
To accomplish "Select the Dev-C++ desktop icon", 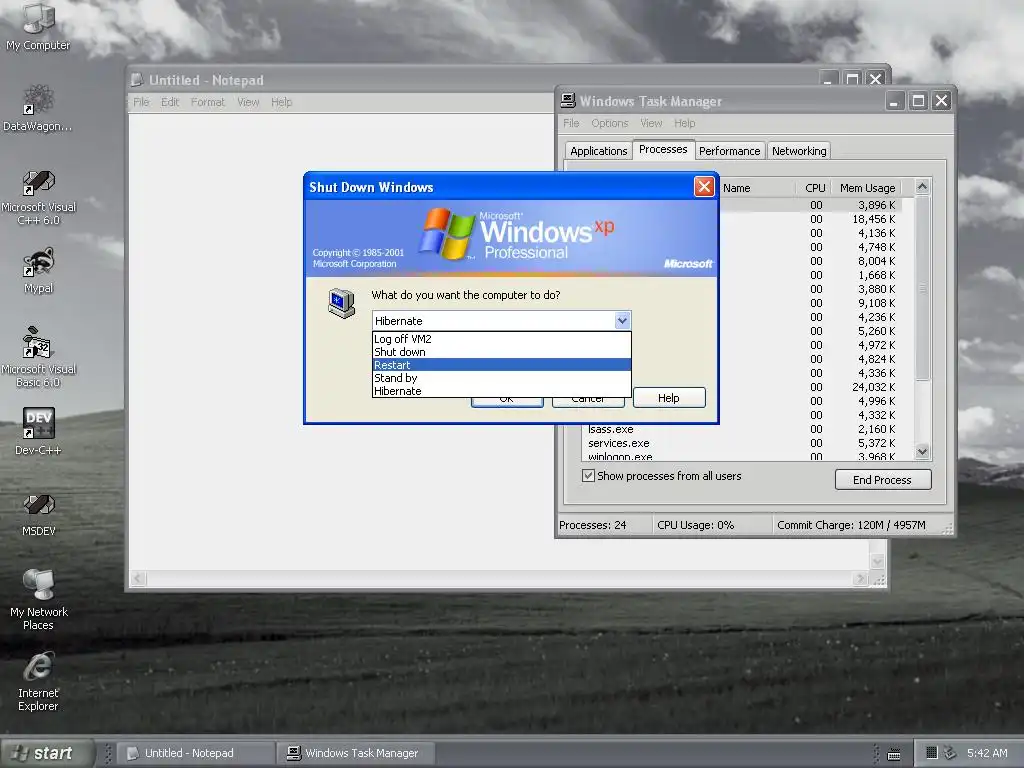I will coord(39,431).
